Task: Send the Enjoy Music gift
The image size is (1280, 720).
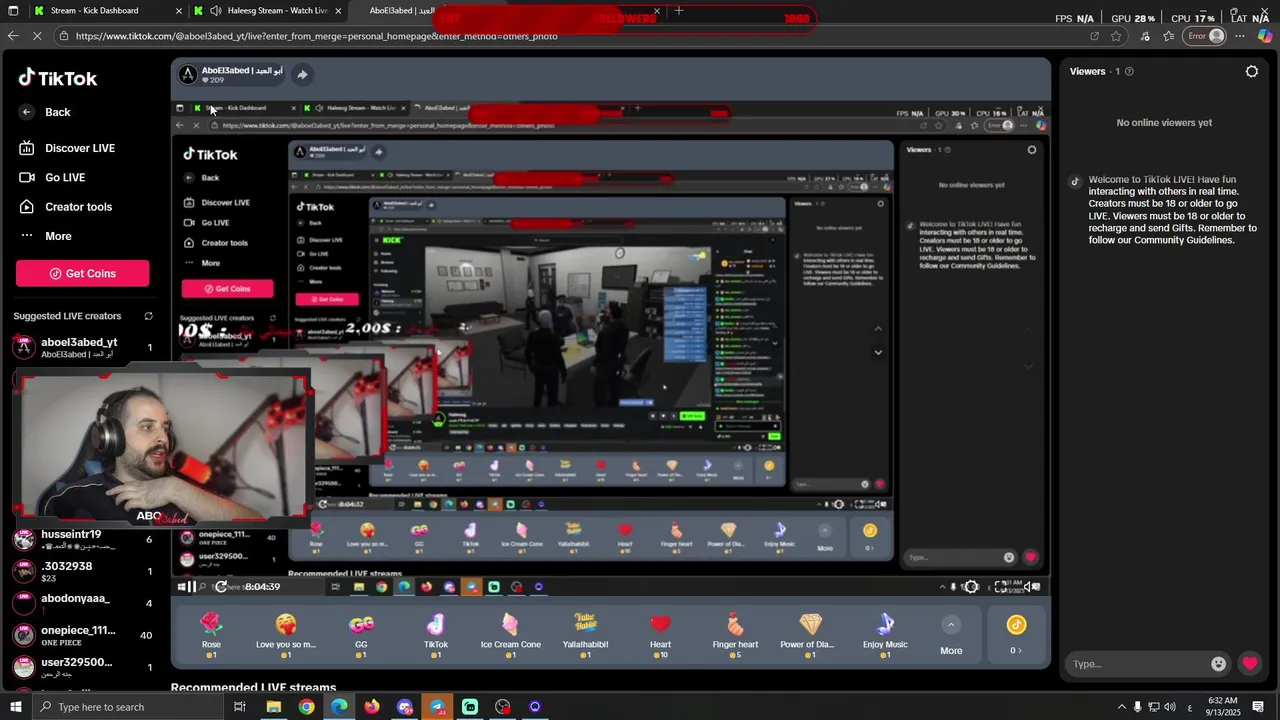Action: pyautogui.click(x=885, y=635)
